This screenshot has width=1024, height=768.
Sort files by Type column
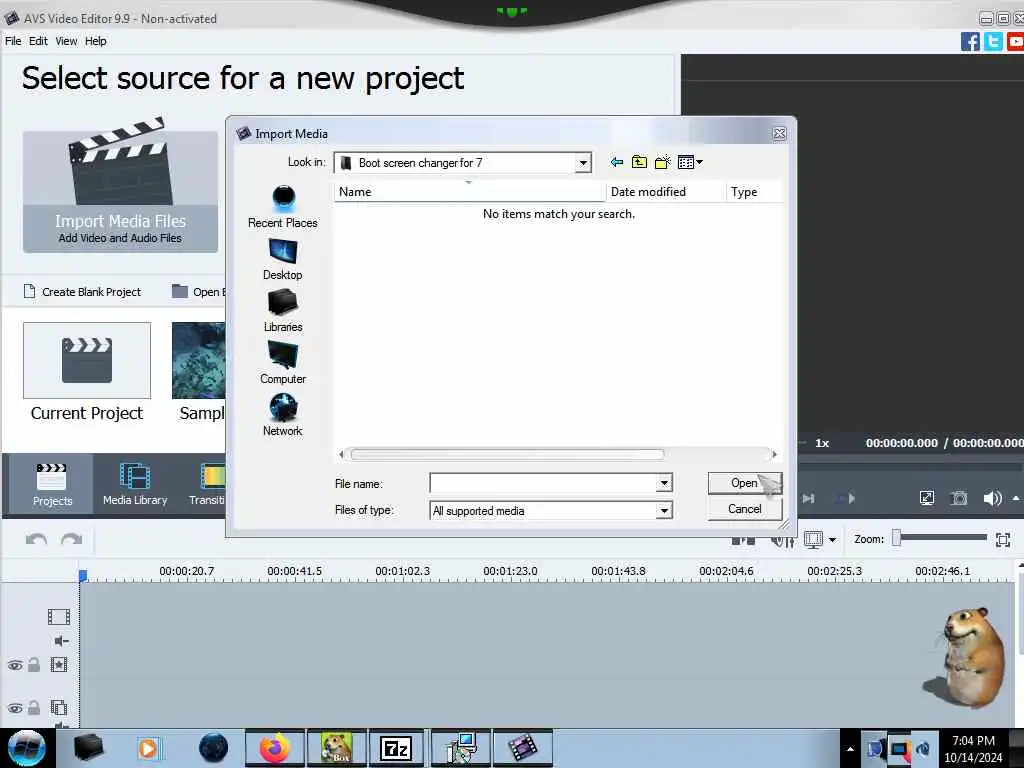754,192
